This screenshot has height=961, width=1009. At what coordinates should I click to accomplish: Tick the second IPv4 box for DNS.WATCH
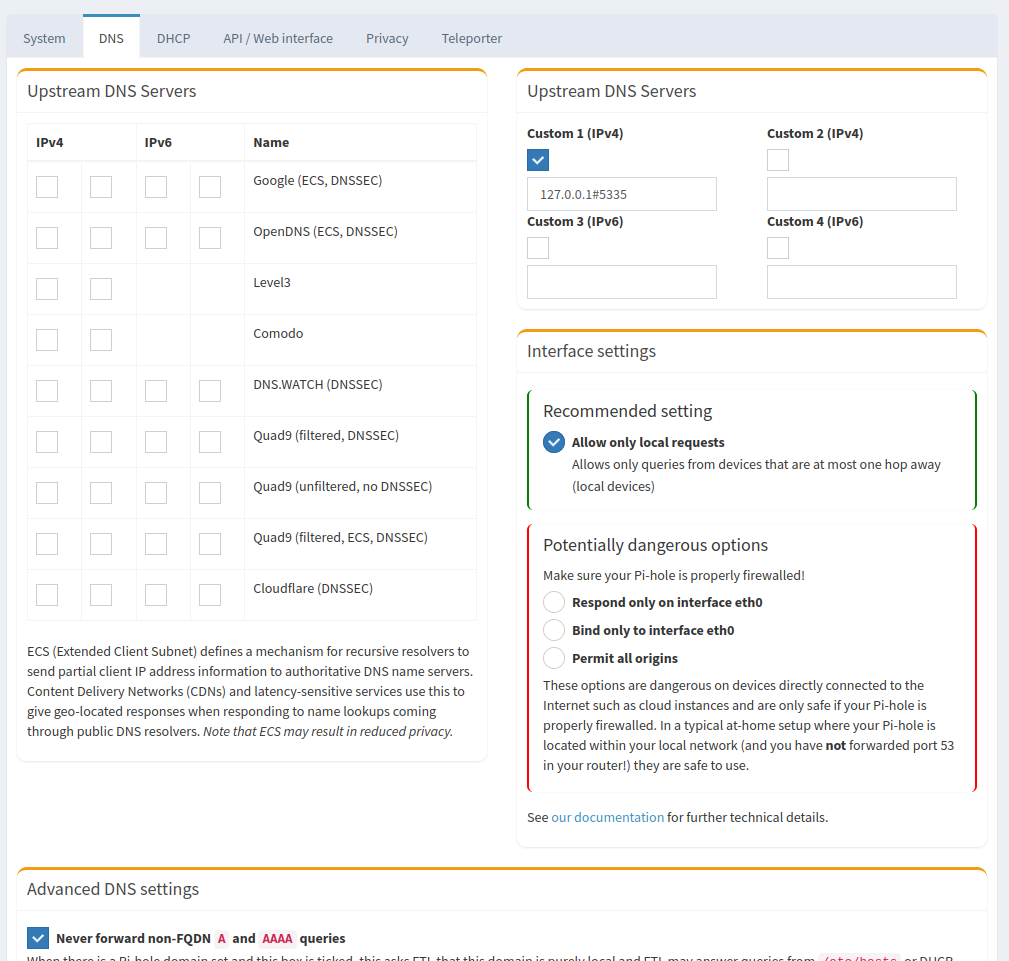101,391
